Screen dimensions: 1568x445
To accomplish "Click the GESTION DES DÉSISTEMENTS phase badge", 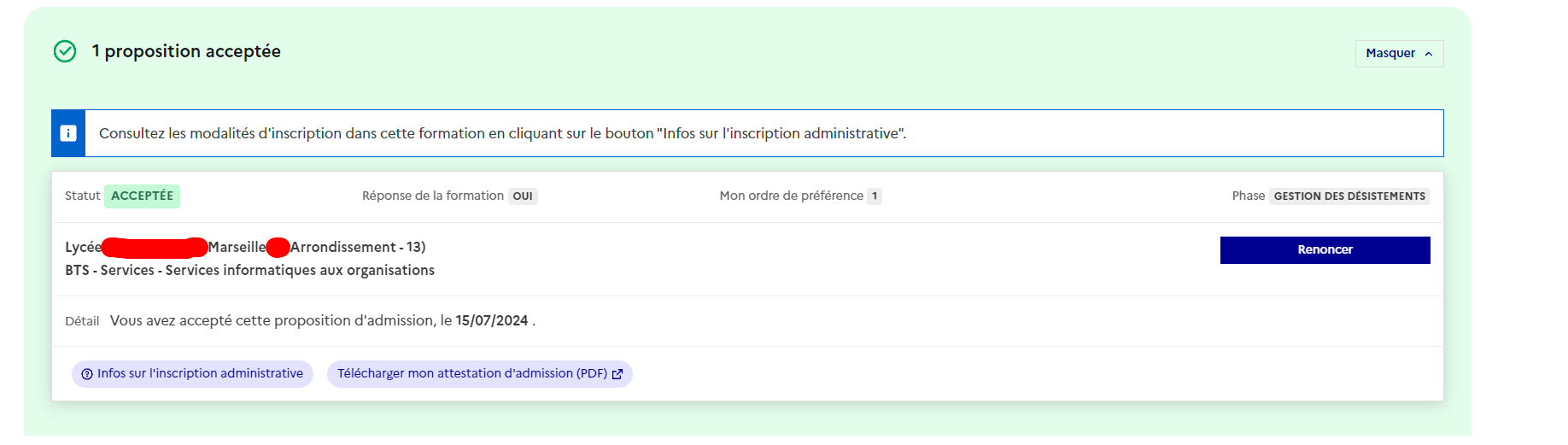I will 1349,196.
